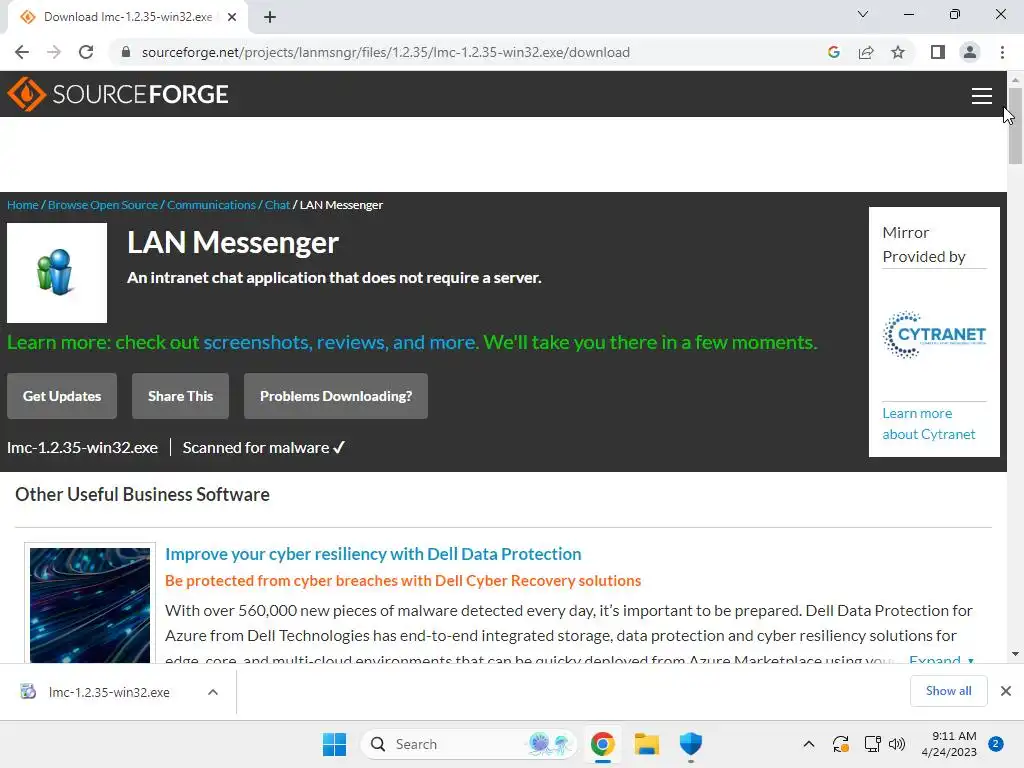Close the current browser tab
Image resolution: width=1024 pixels, height=768 pixels.
[232, 17]
